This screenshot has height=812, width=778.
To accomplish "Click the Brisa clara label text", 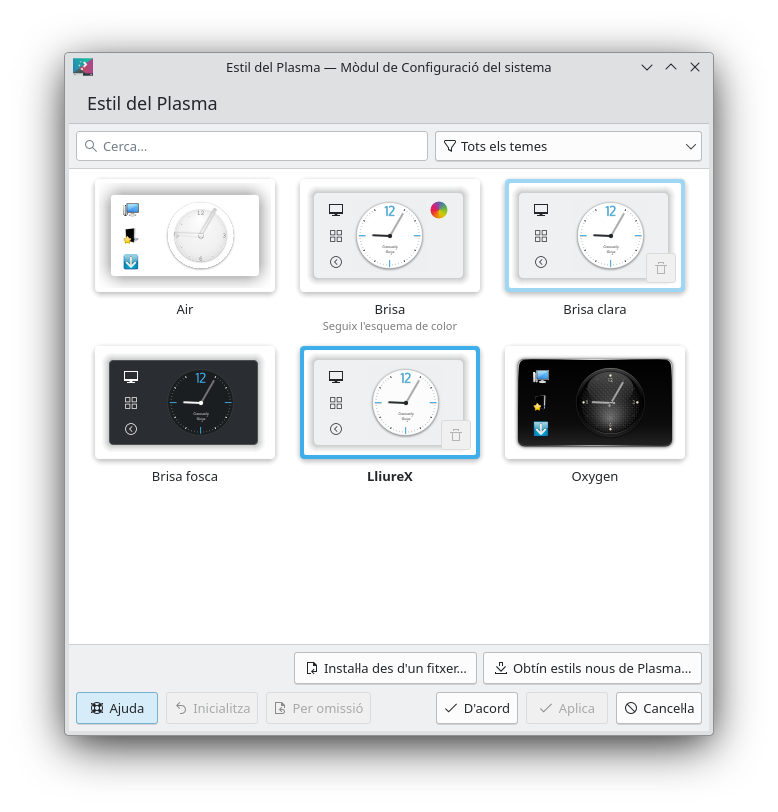I will point(595,309).
